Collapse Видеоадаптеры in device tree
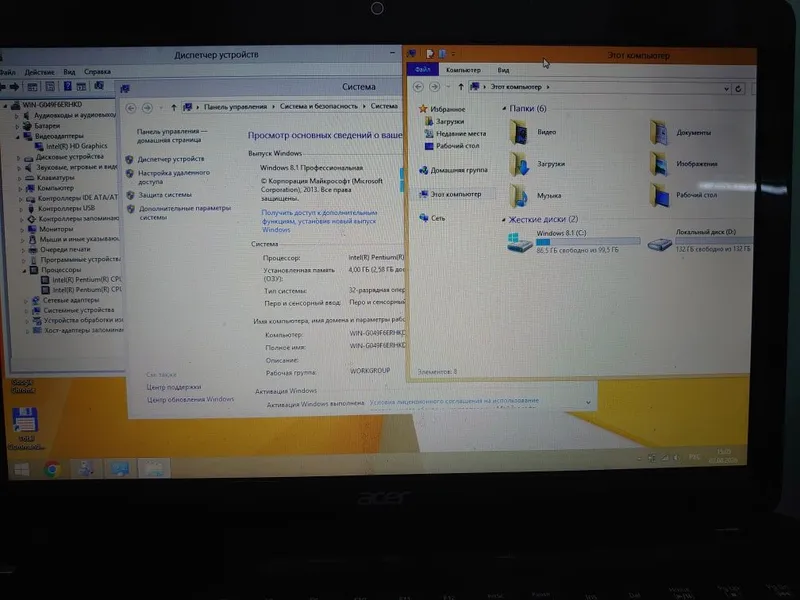The height and width of the screenshot is (600, 800). 18,136
